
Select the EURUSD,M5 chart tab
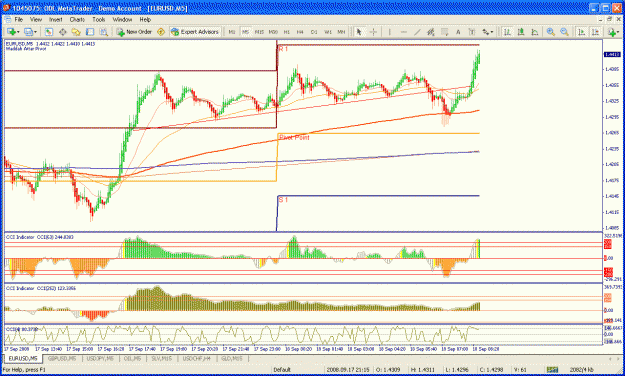point(23,358)
